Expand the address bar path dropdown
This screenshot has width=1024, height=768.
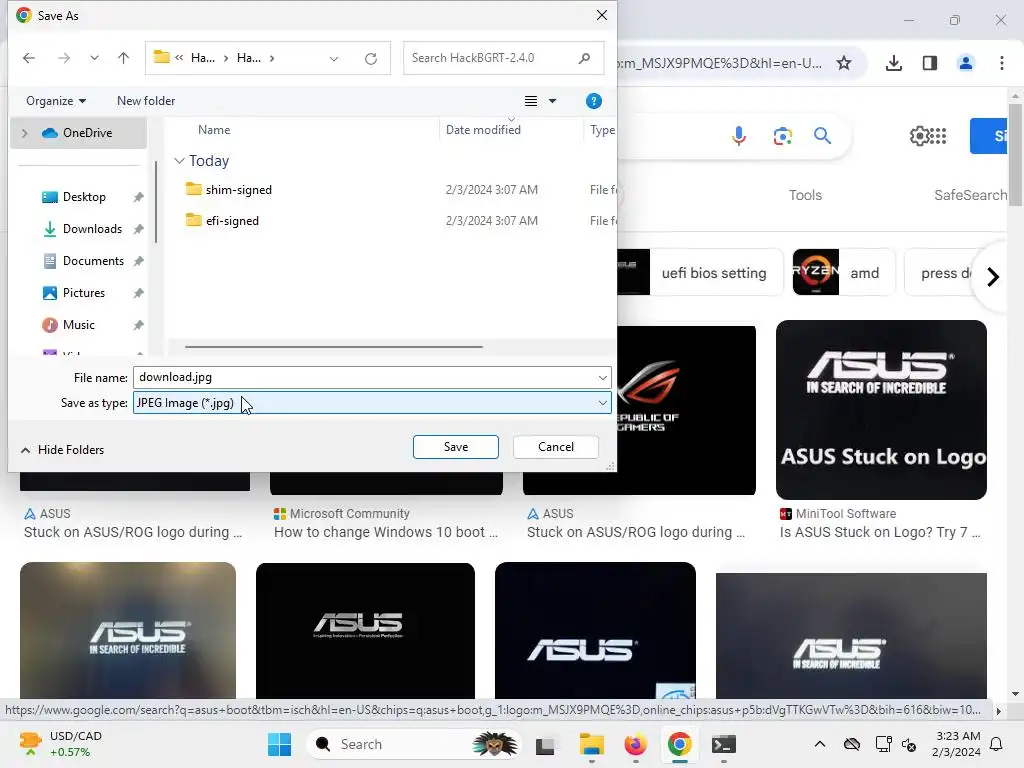tap(334, 59)
